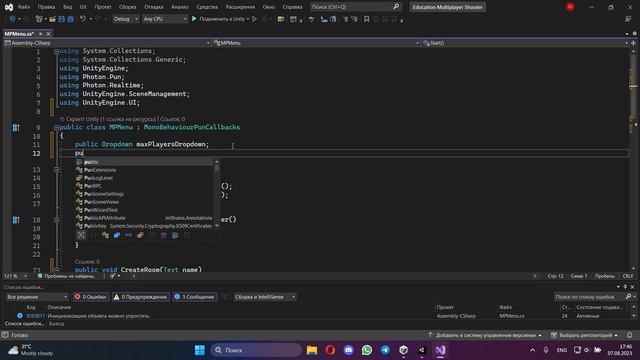Select PunExtensions in the suggestion list
640x360 pixels.
100,170
